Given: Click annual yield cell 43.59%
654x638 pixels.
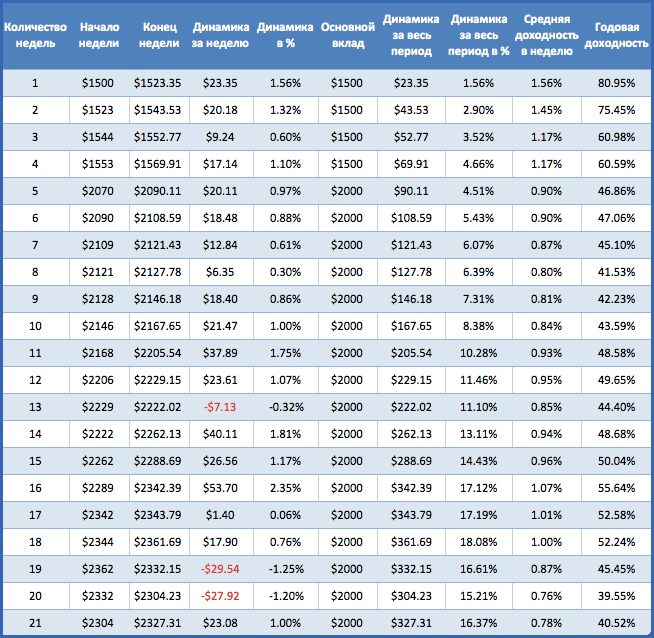Looking at the screenshot, I should click(x=616, y=326).
